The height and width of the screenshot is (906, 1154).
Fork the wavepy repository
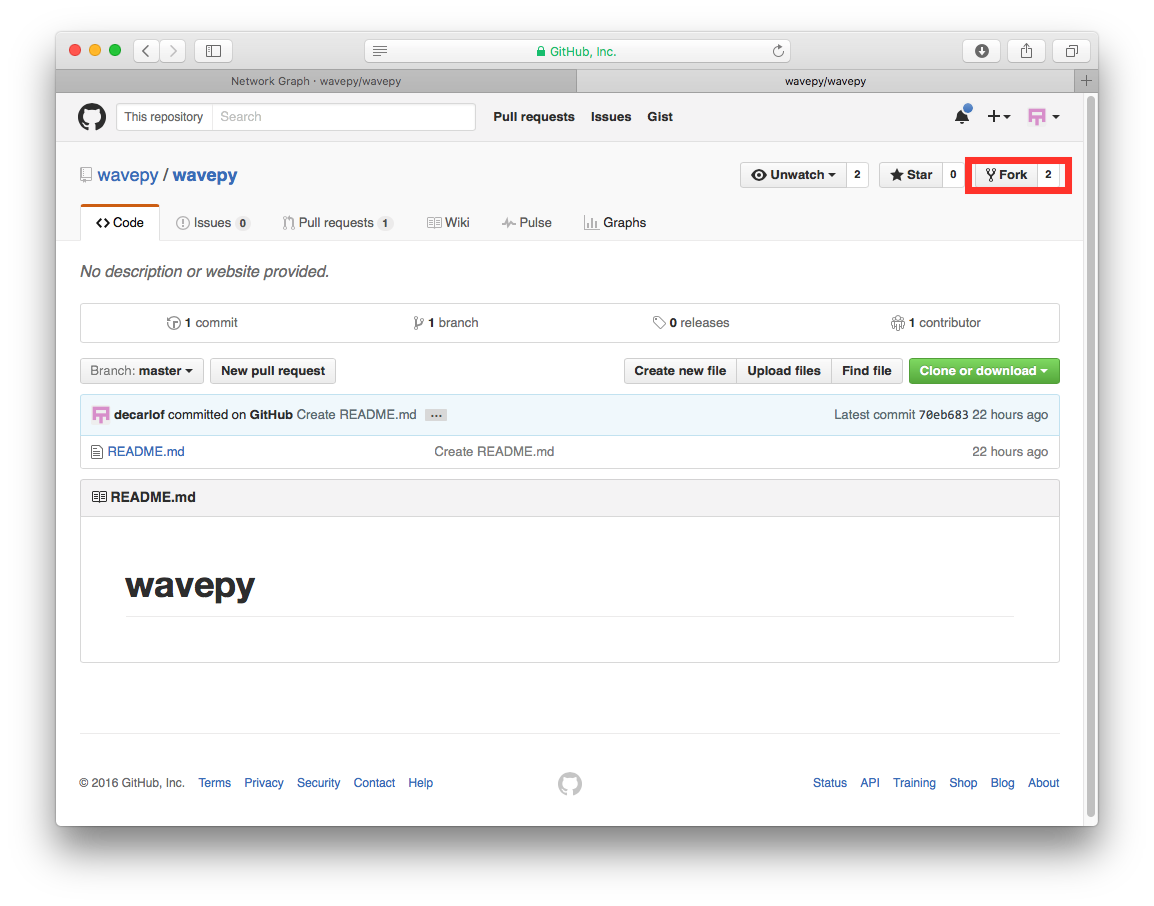point(1006,174)
